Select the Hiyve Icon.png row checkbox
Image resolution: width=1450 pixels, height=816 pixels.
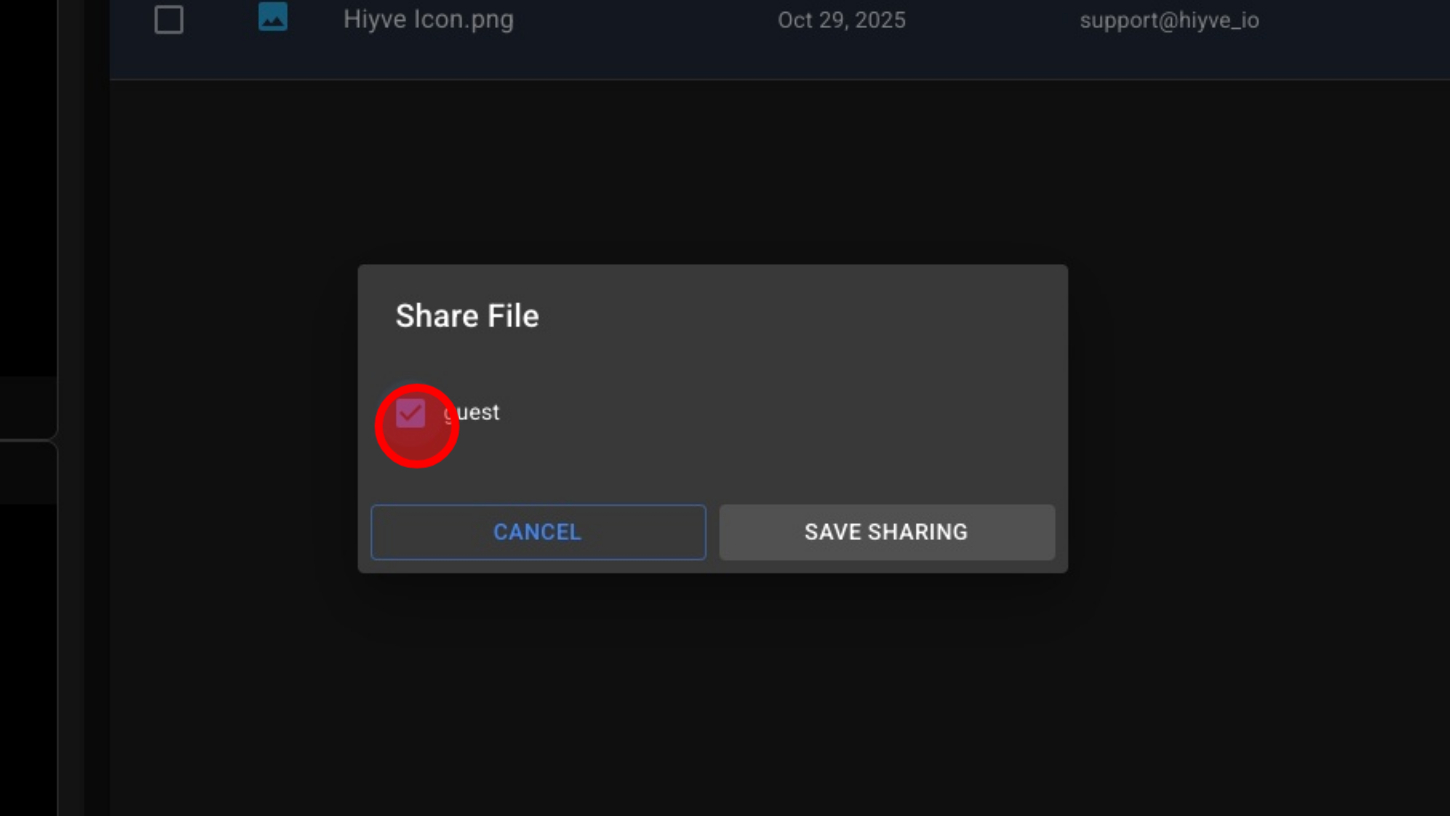click(x=169, y=20)
